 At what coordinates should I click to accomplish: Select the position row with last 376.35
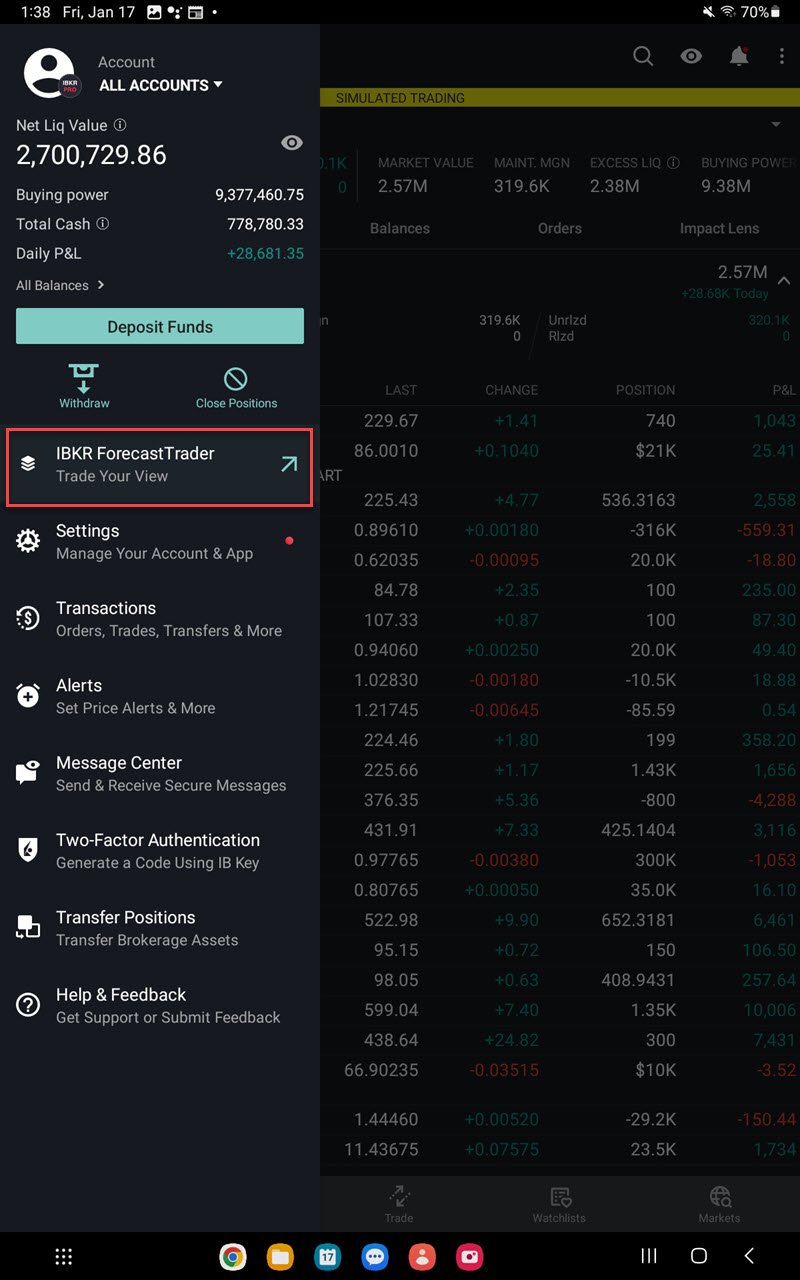point(560,800)
